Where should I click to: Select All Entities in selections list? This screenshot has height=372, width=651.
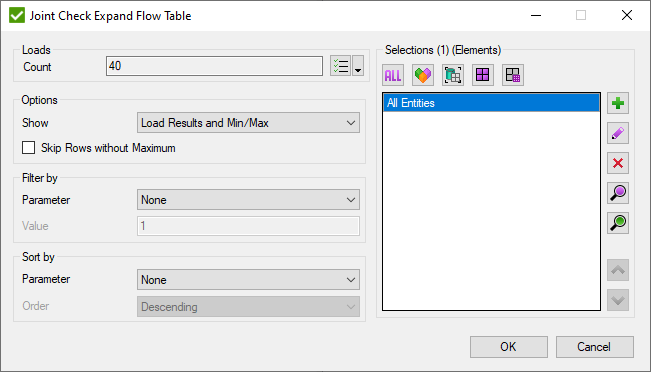click(x=491, y=103)
